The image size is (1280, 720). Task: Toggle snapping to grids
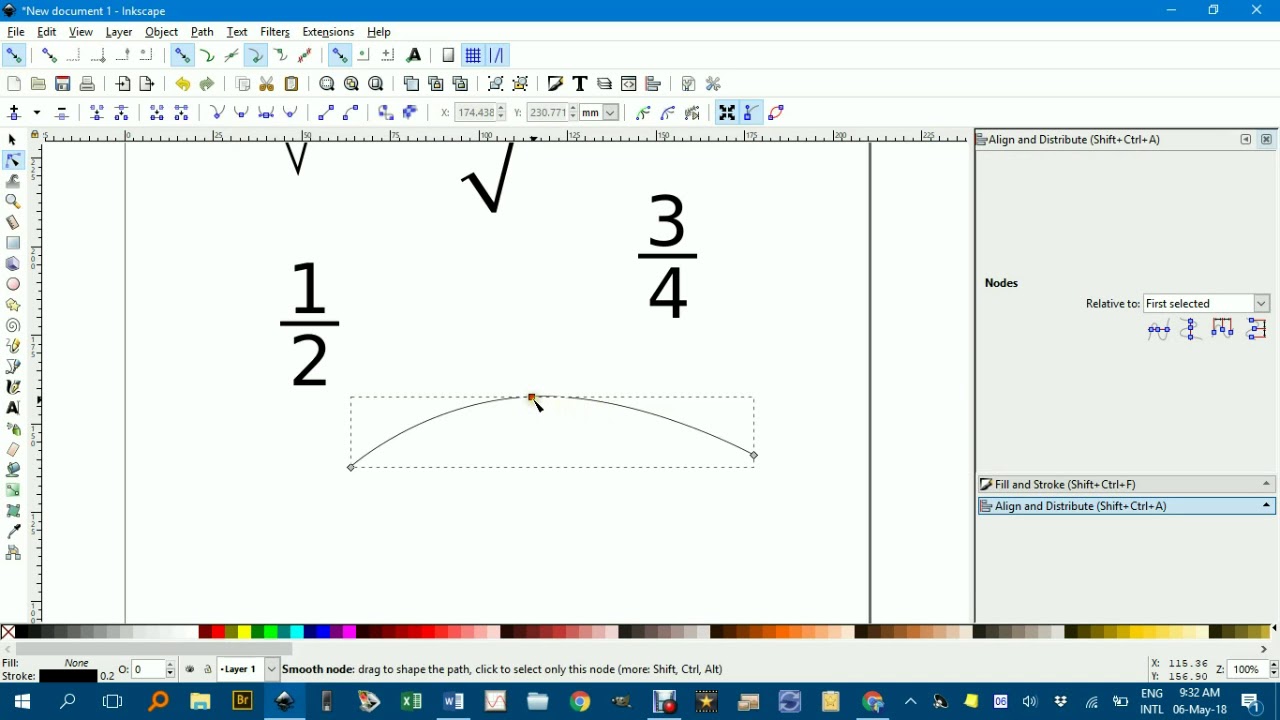[473, 55]
